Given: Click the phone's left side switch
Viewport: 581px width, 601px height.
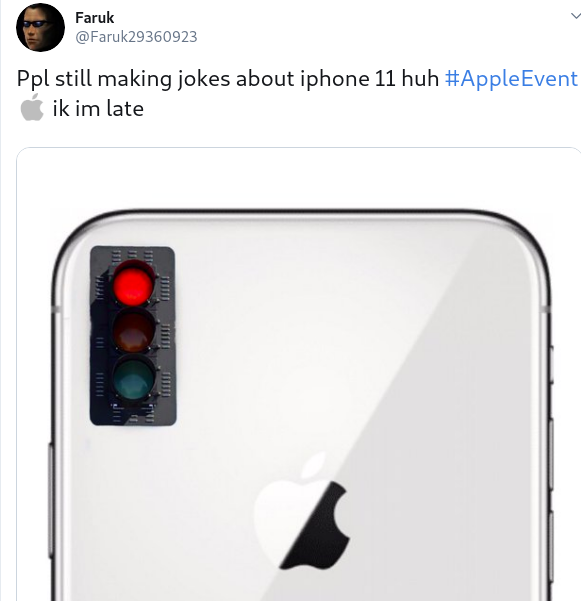Looking at the screenshot, I should 51,499.
